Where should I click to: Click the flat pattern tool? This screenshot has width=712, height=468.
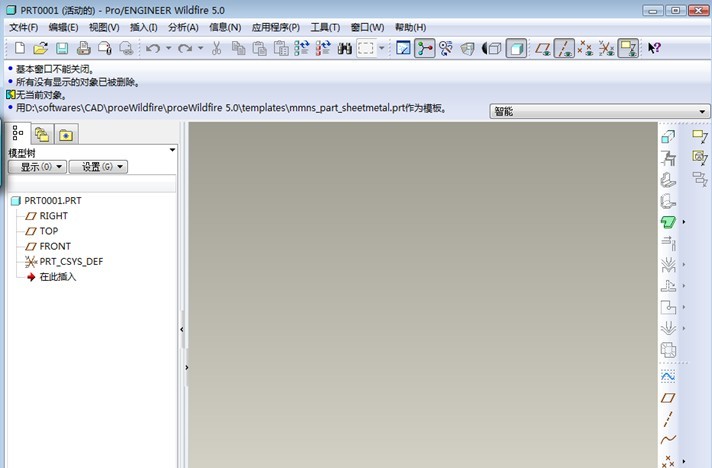click(668, 350)
